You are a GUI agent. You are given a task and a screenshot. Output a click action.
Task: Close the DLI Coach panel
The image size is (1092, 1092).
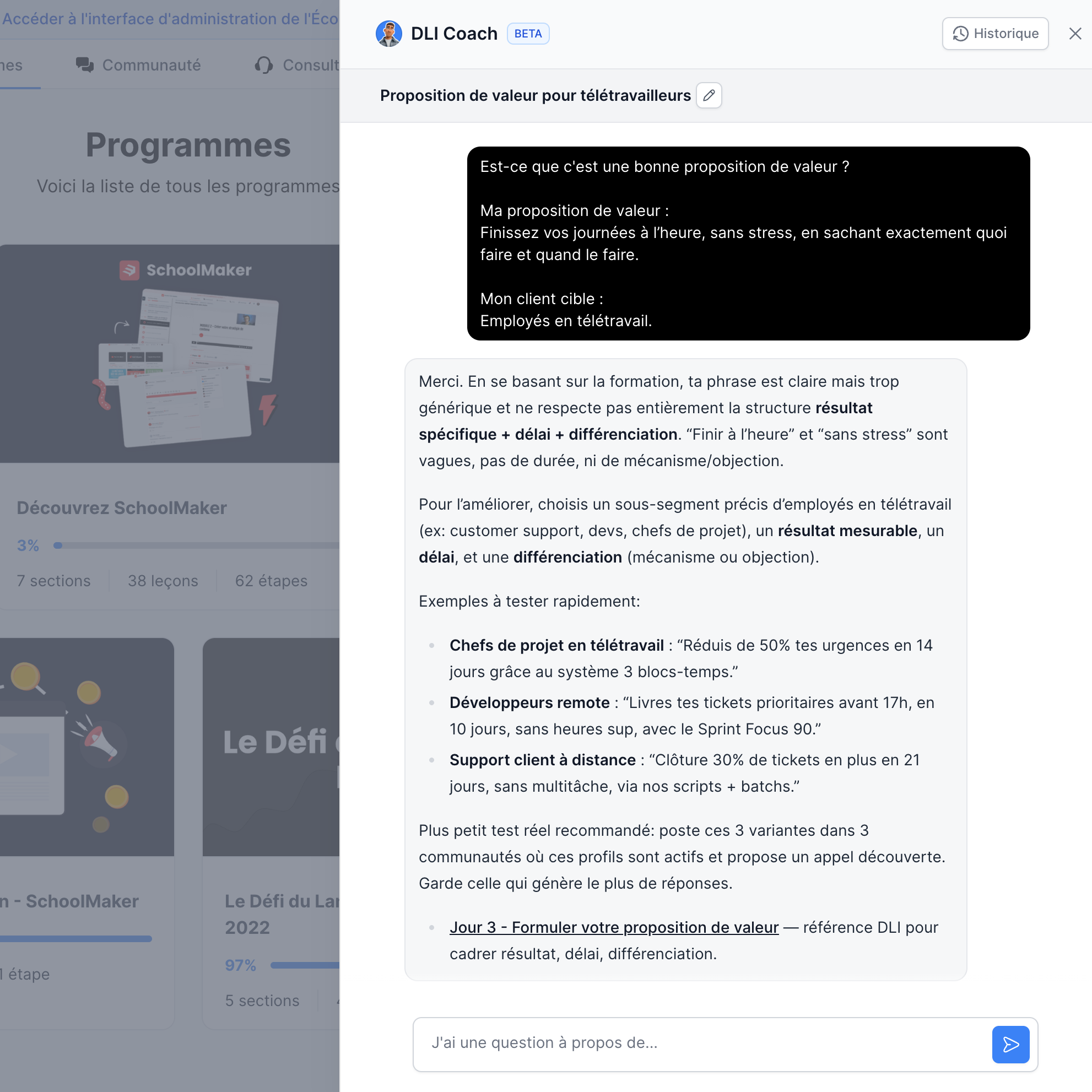click(1074, 34)
